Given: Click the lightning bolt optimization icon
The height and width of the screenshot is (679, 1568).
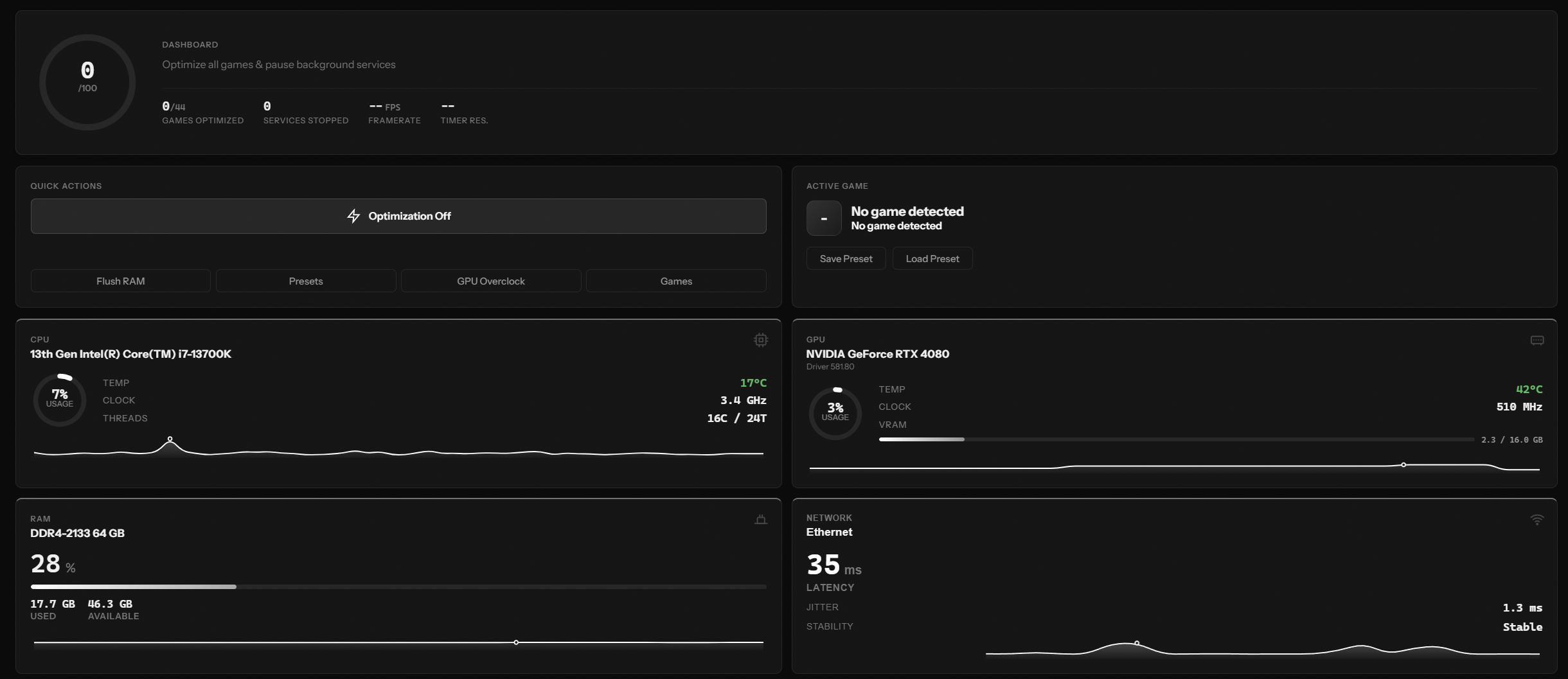Looking at the screenshot, I should 355,216.
